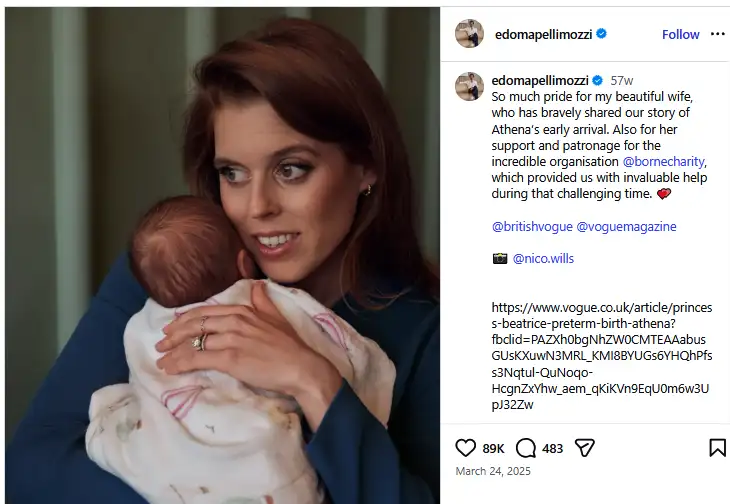
Task: Click the post photo of woman holding baby
Action: tap(223, 255)
